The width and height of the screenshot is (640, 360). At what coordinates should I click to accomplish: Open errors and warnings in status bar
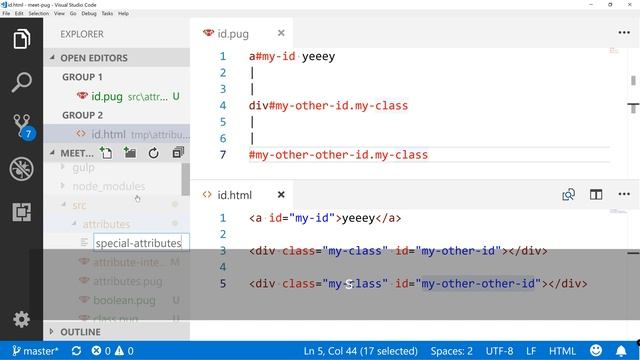(x=112, y=351)
